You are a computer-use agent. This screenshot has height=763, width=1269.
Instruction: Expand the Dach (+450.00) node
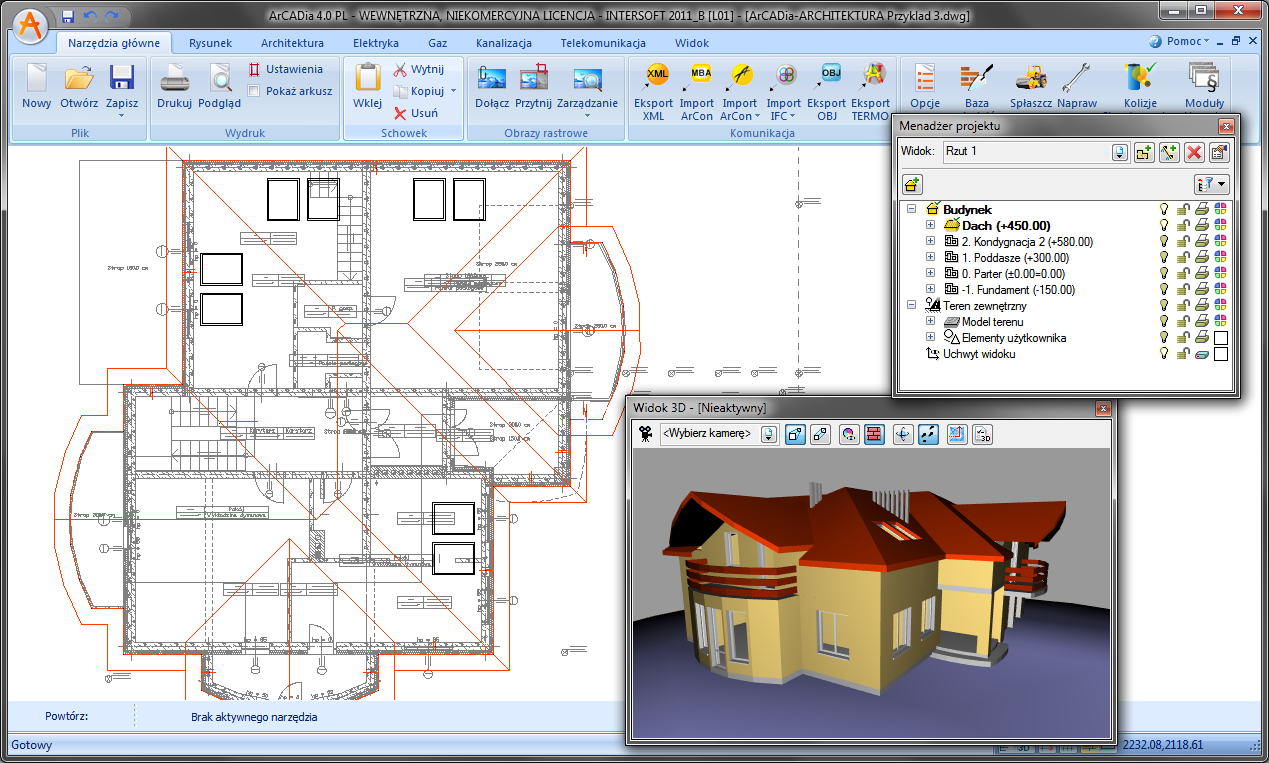point(930,225)
